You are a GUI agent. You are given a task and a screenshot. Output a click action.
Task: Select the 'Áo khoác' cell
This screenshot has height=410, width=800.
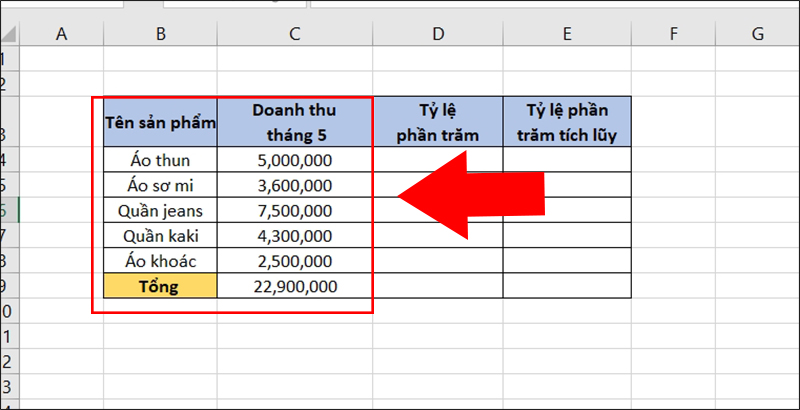click(x=160, y=261)
